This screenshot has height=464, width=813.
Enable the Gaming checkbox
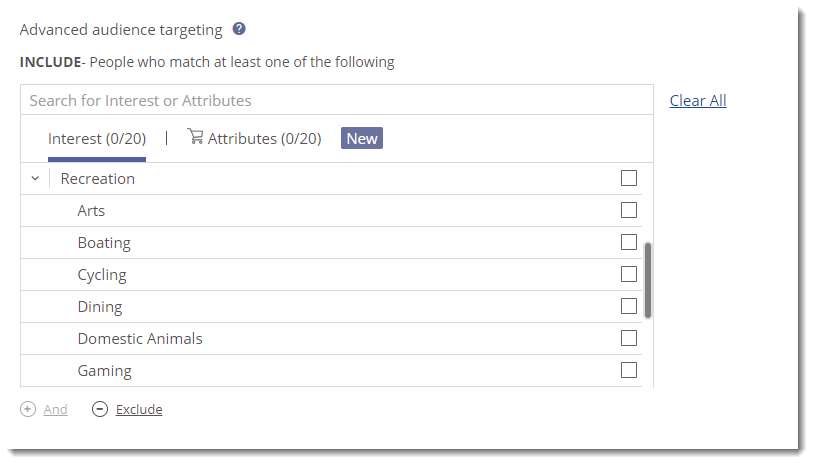click(629, 370)
